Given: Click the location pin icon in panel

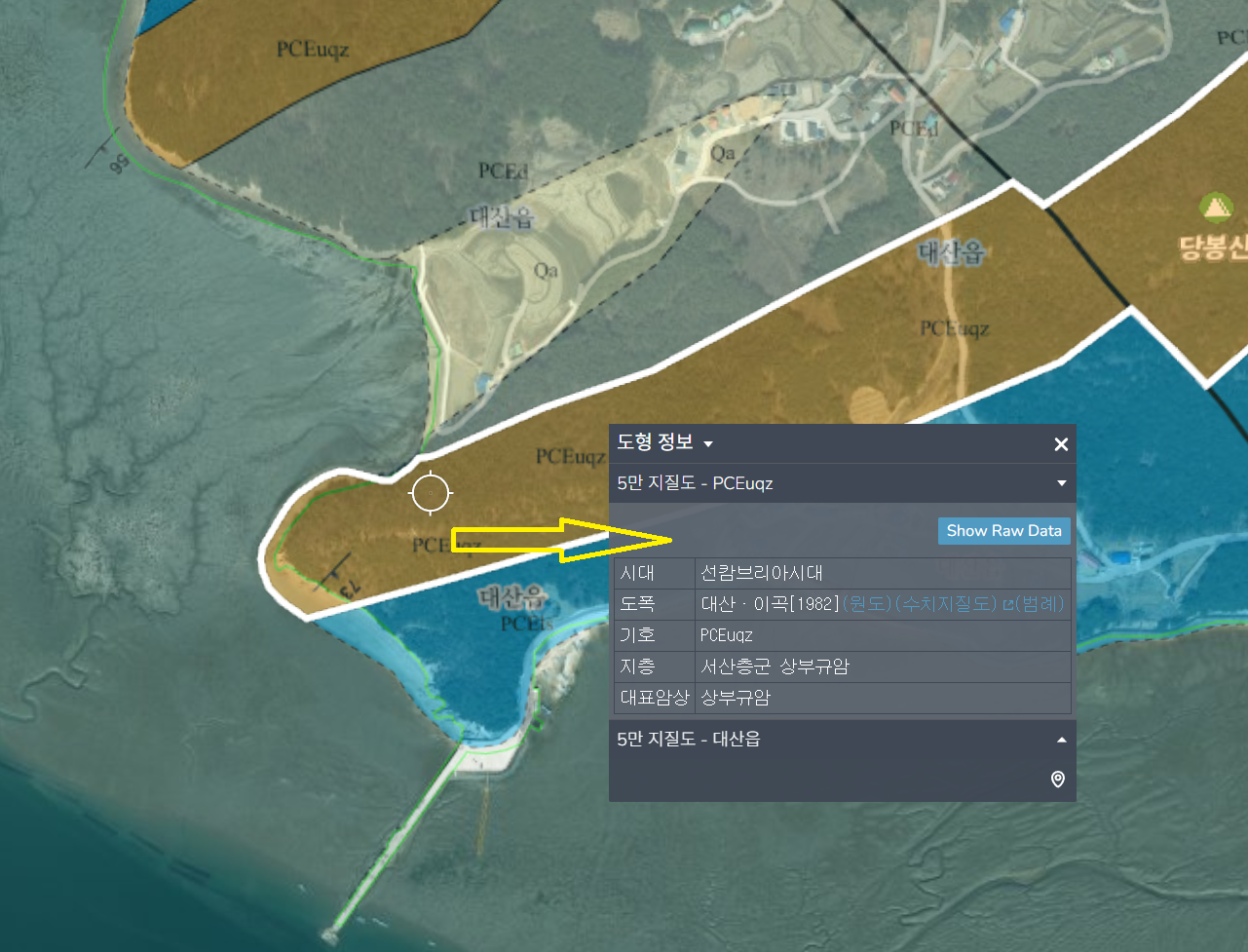Looking at the screenshot, I should (x=1057, y=780).
